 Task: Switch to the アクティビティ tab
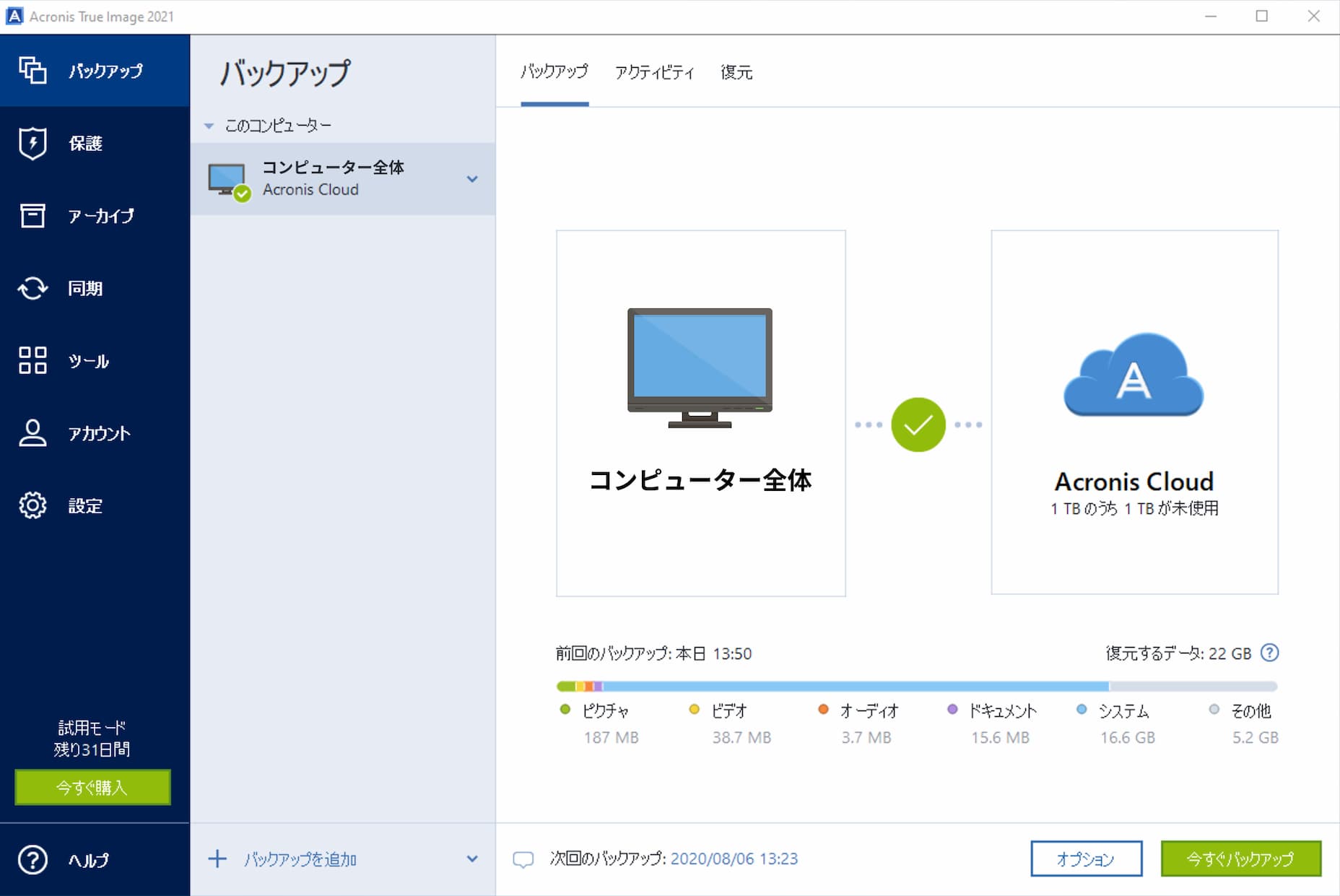point(655,72)
